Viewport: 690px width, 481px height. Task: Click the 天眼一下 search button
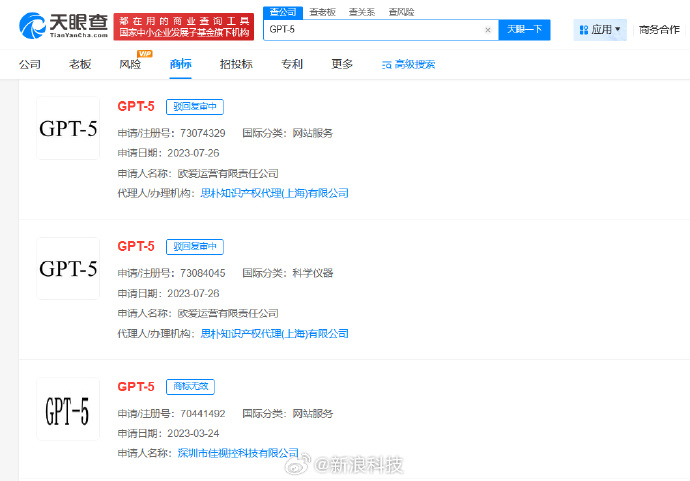point(524,29)
